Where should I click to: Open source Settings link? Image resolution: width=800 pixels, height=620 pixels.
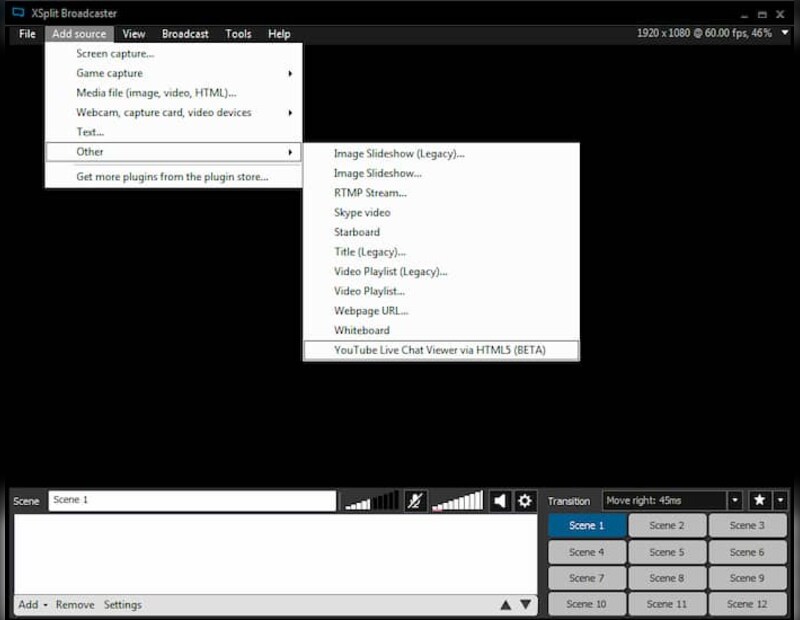click(122, 605)
